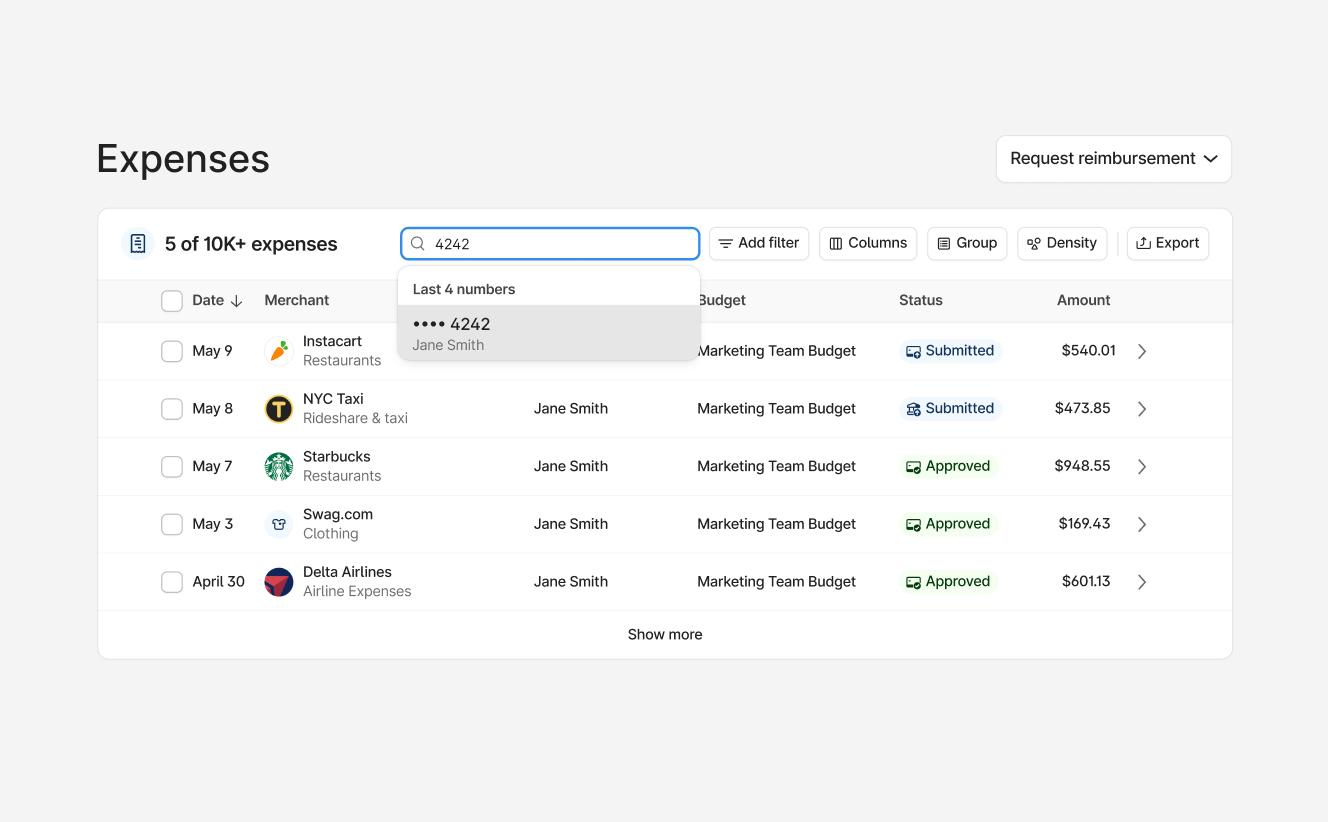The image size is (1328, 822).
Task: Sort by the Date column arrow
Action: [236, 301]
